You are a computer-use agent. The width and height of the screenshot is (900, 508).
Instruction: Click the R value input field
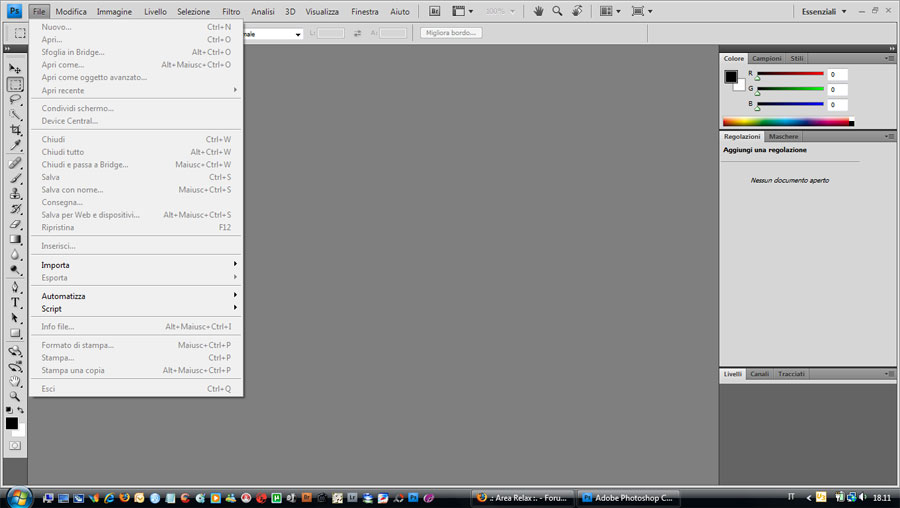pyautogui.click(x=837, y=75)
